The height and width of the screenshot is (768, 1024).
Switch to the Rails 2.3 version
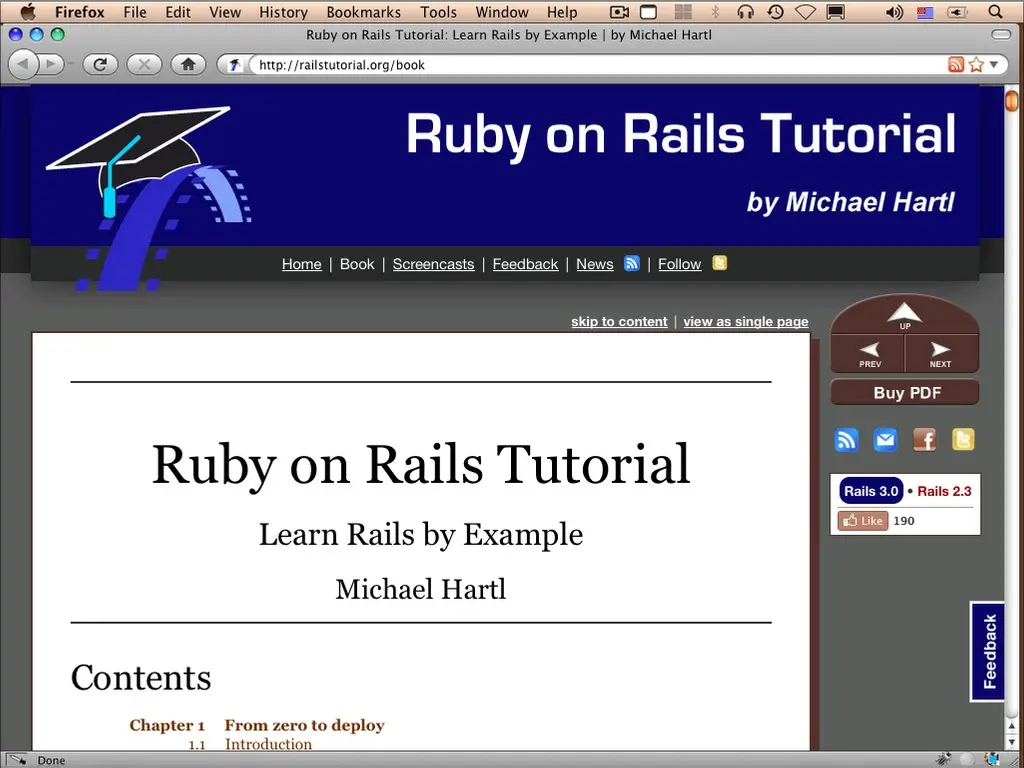(x=944, y=491)
